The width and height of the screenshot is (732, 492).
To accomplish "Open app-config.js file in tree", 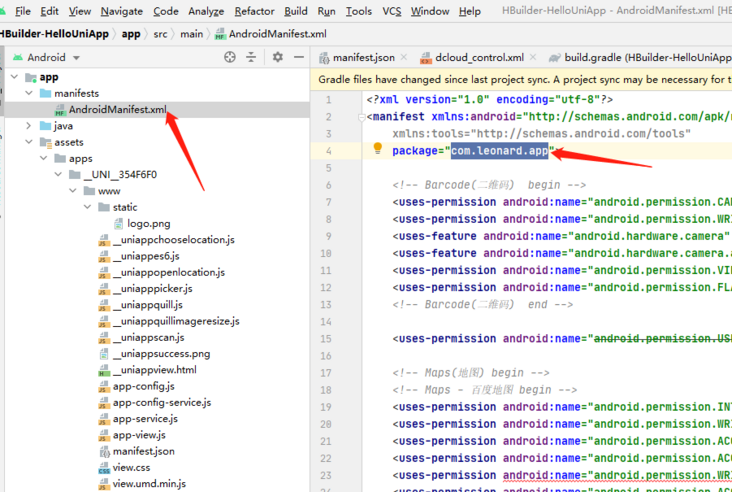I will pos(143,387).
